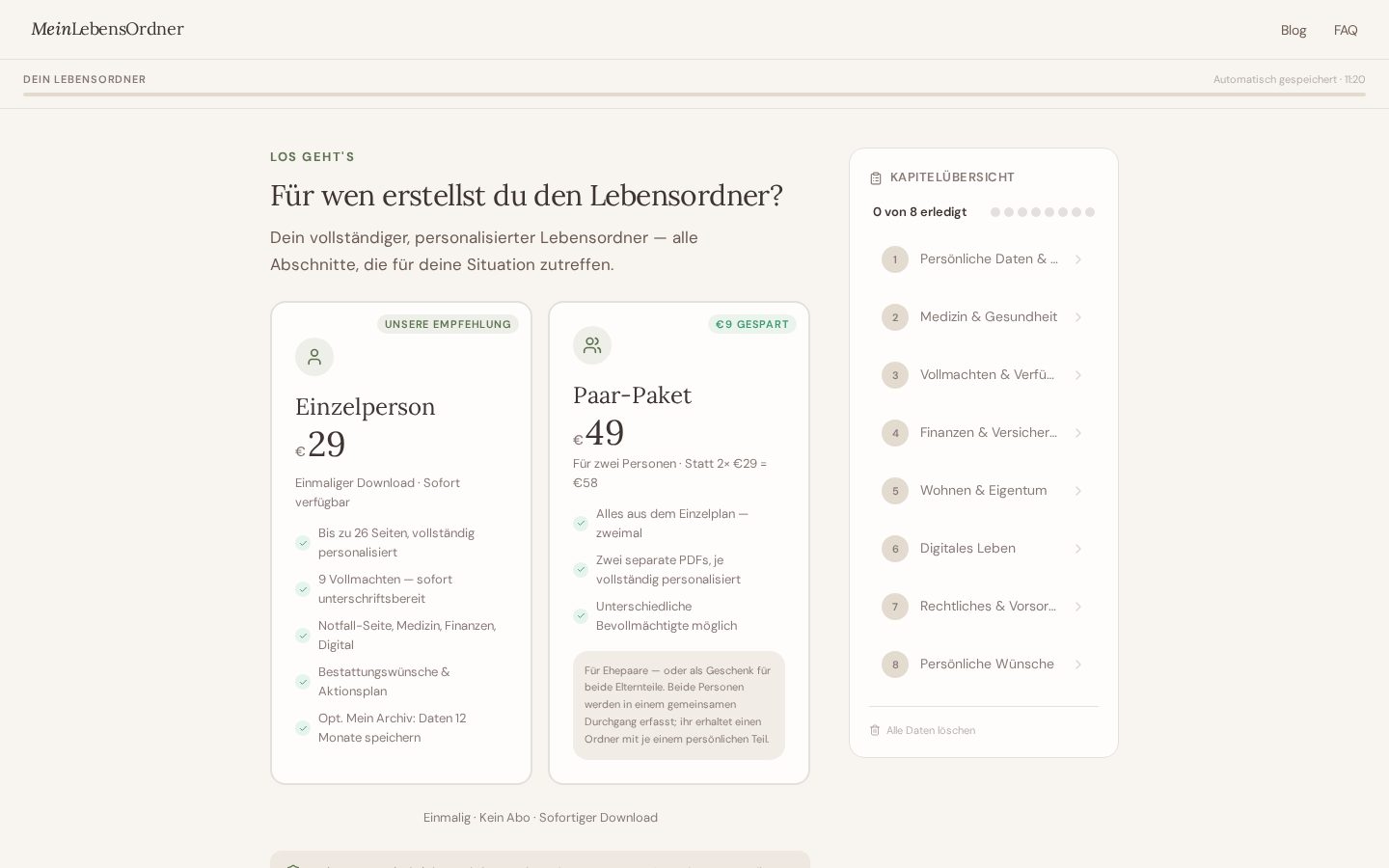
Task: Click the €49 price
Action: pos(599,433)
